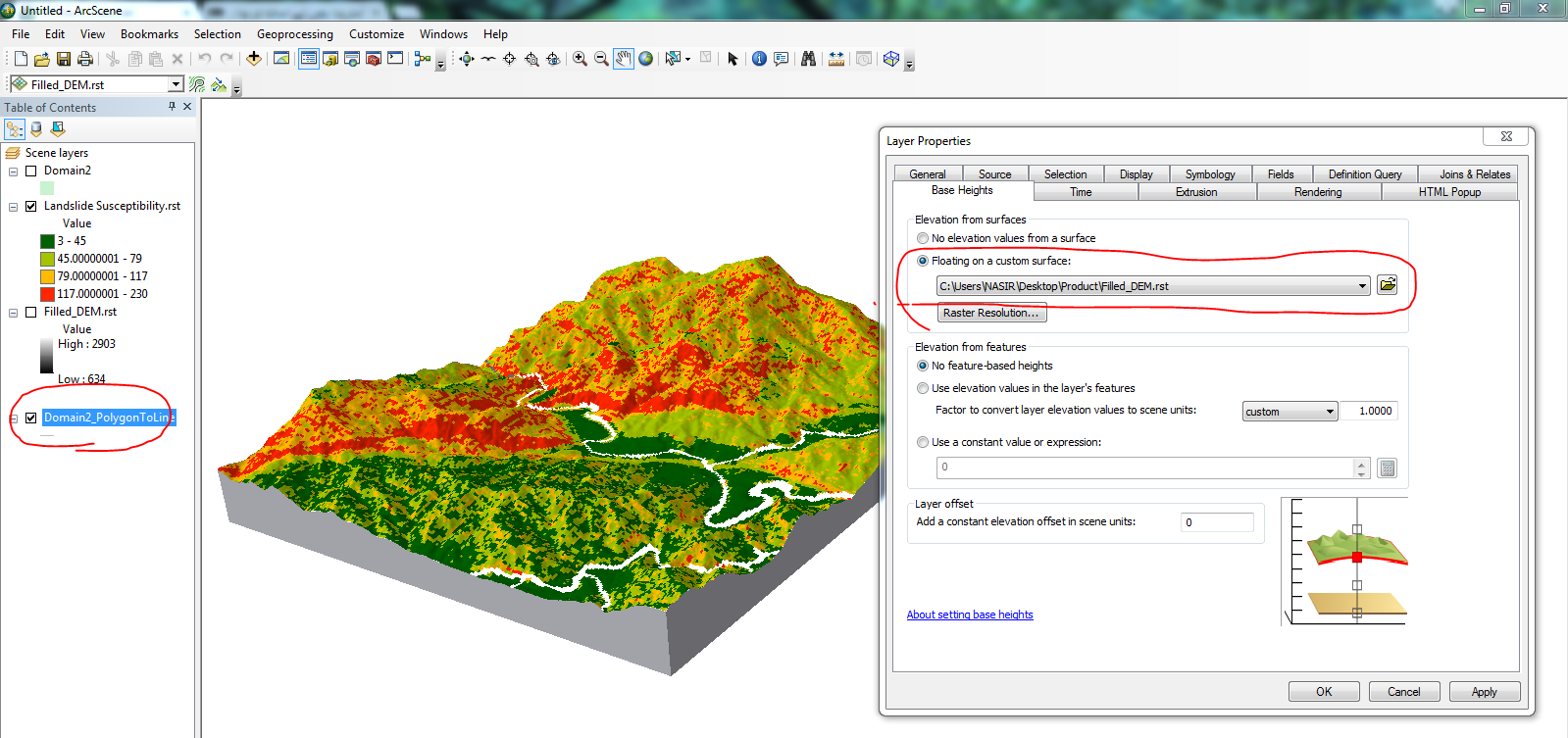The width and height of the screenshot is (1568, 738).
Task: Open a scene file with the folder icon
Action: coord(41,59)
